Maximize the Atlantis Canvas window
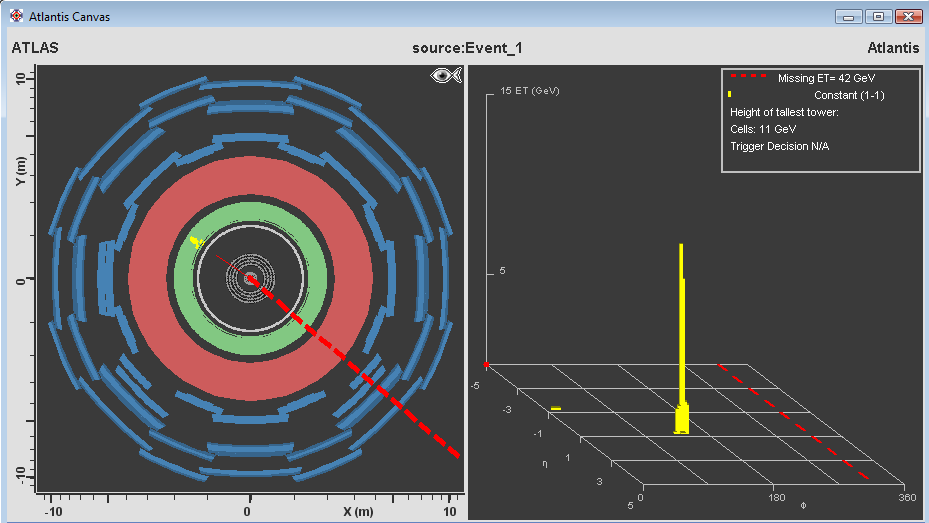 click(x=879, y=17)
